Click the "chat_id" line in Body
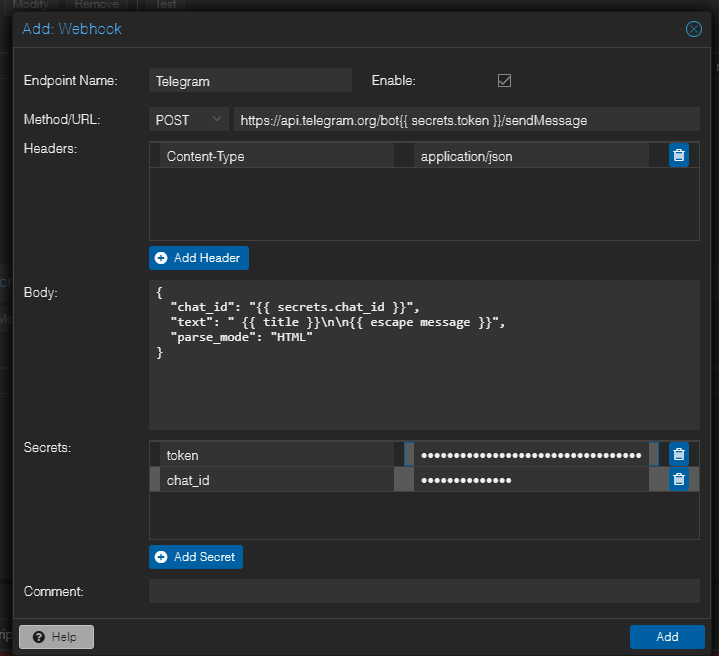This screenshot has width=719, height=656. tap(294, 307)
